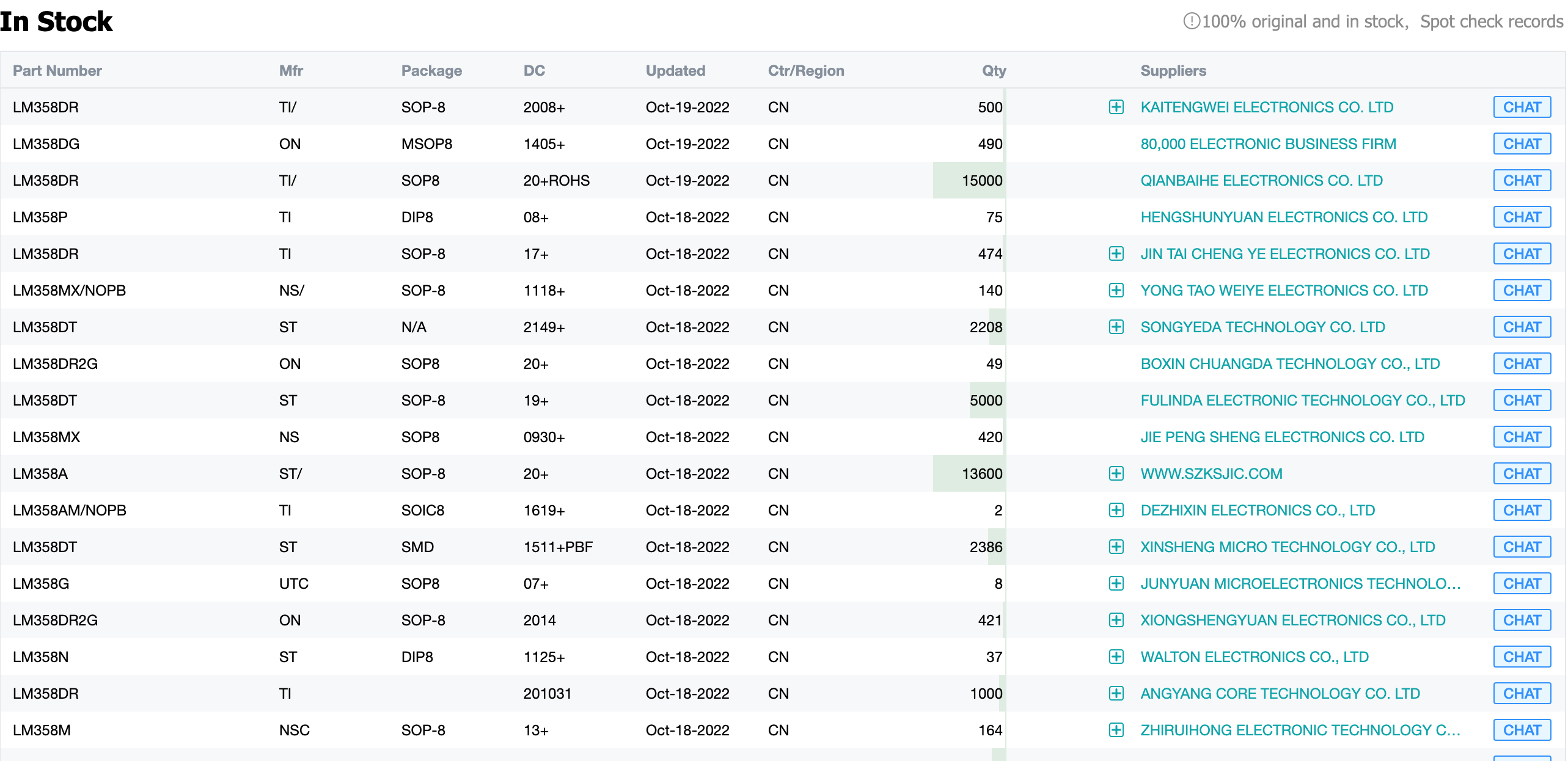Open WALTON ELECTRONICS CO., LTD link
The image size is (1568, 761).
1255,657
